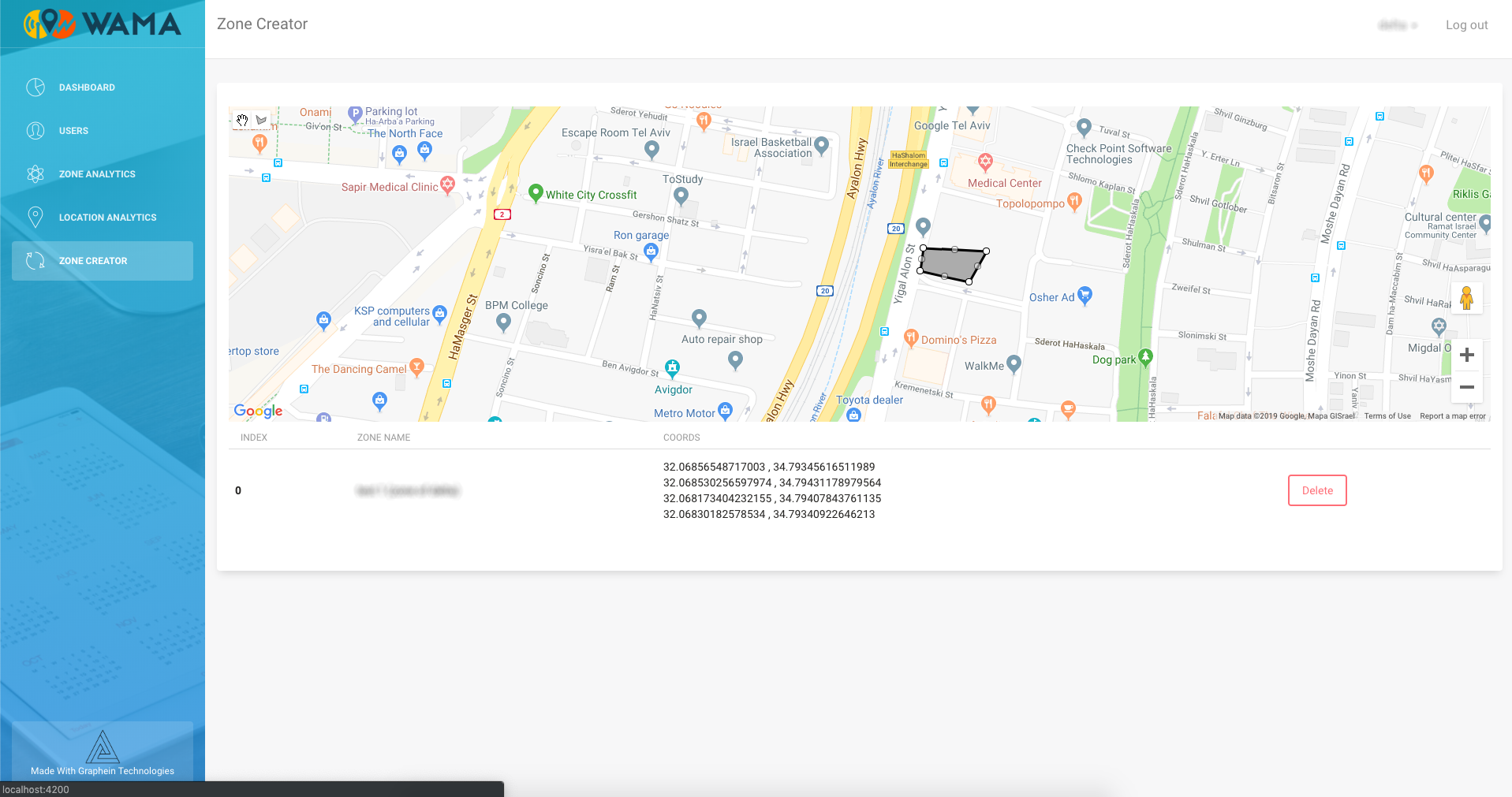Zoom in the map
Screen dimensions: 1512x797
tap(1467, 355)
